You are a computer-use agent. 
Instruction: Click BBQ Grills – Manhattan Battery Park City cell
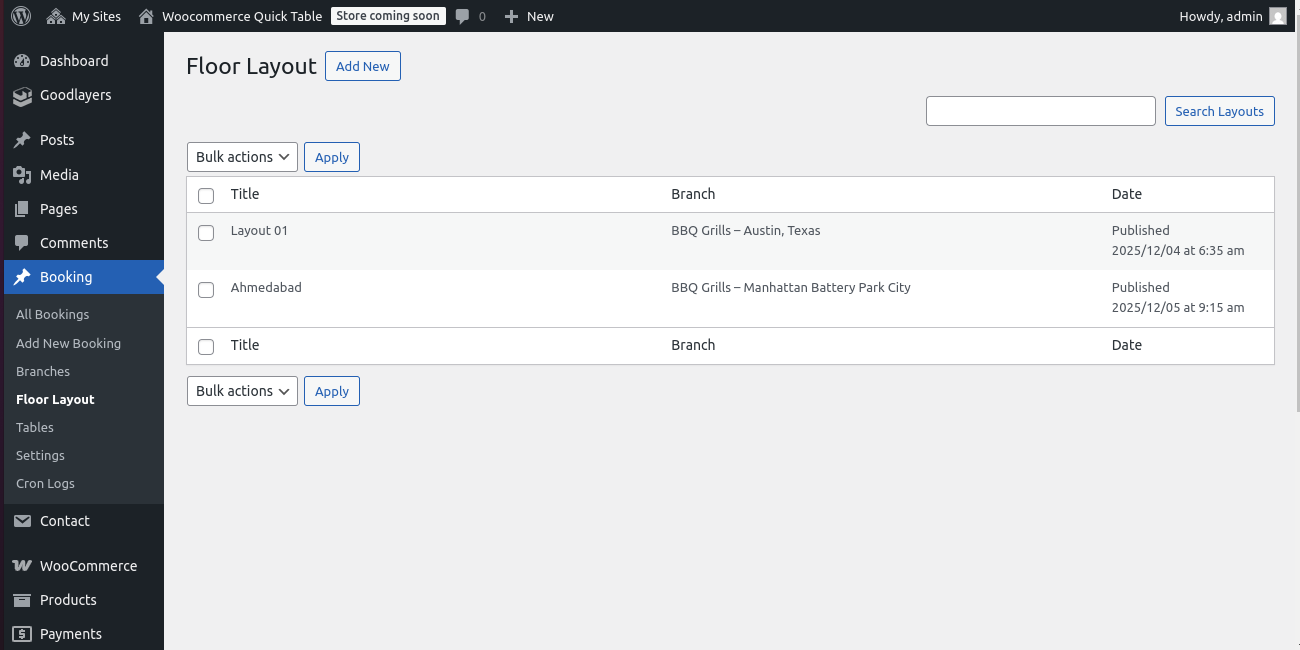coord(791,287)
